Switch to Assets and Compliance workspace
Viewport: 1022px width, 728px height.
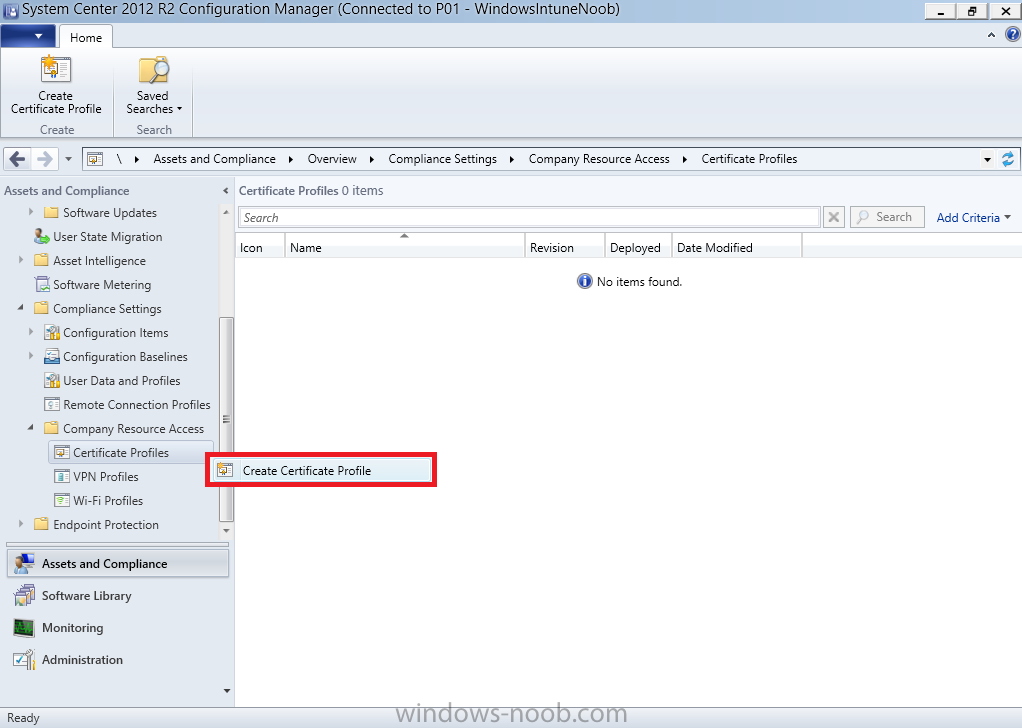point(118,564)
